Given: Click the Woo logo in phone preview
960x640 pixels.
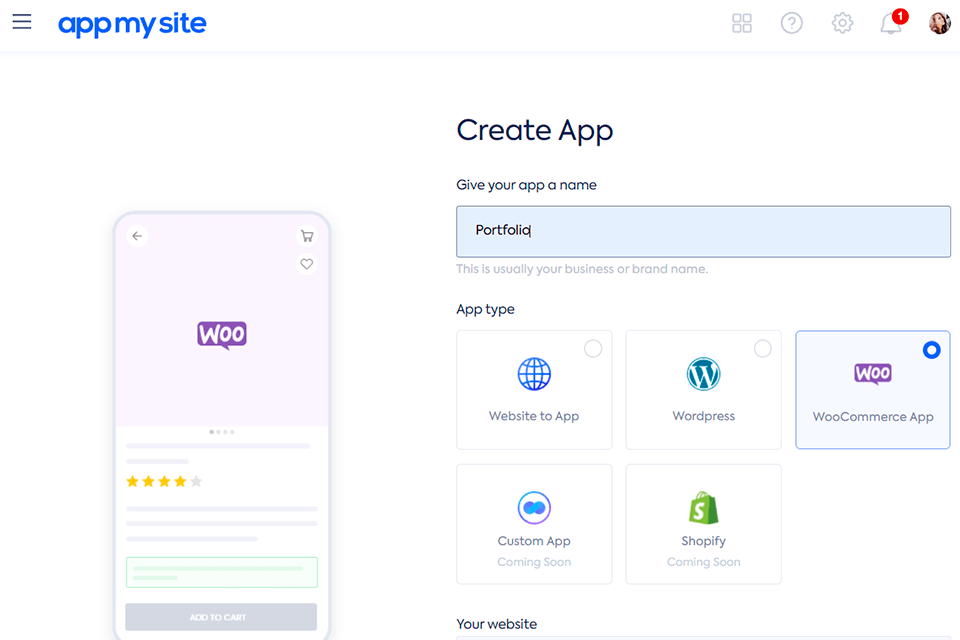Looking at the screenshot, I should pyautogui.click(x=222, y=335).
